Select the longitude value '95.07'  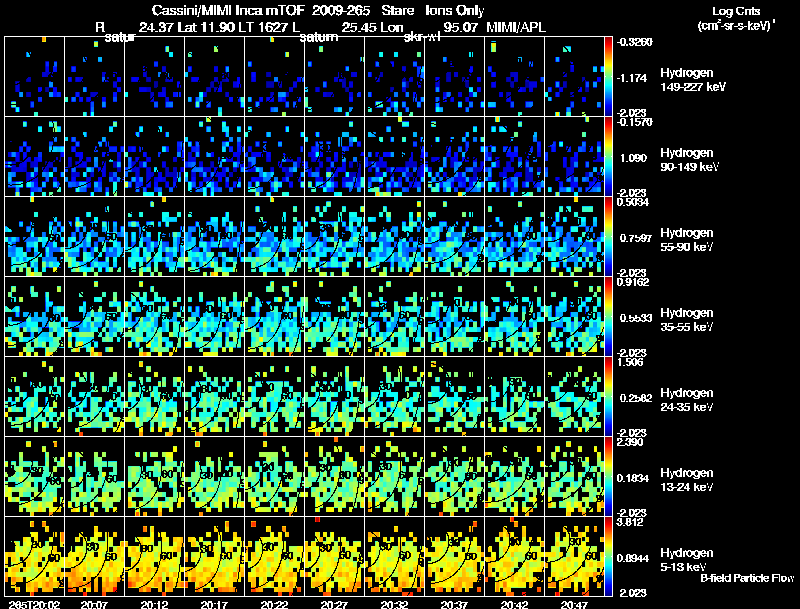click(460, 27)
